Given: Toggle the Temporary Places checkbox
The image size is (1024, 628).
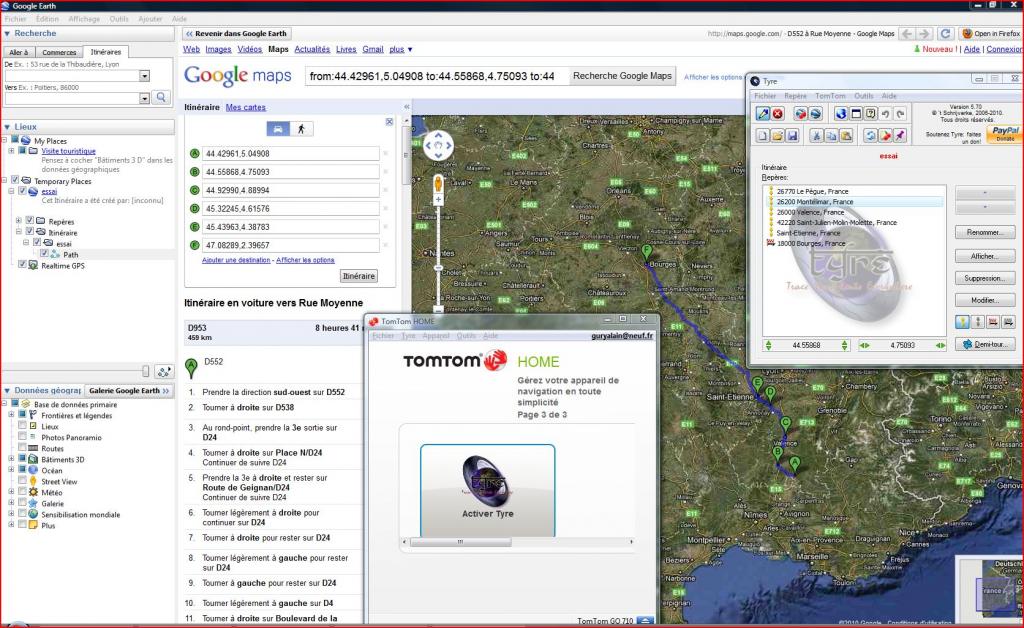Looking at the screenshot, I should click(15, 180).
